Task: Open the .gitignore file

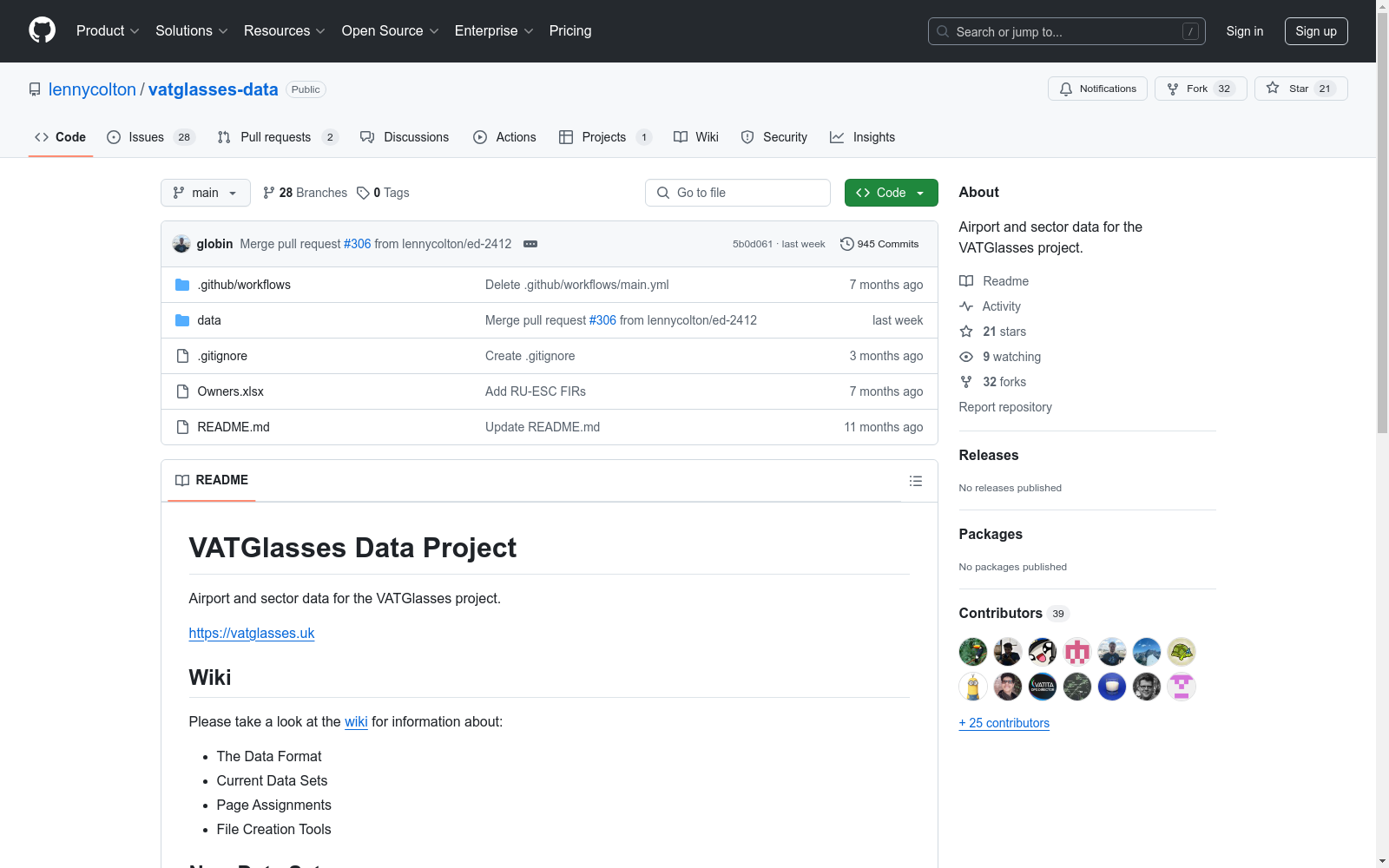Action: tap(222, 356)
